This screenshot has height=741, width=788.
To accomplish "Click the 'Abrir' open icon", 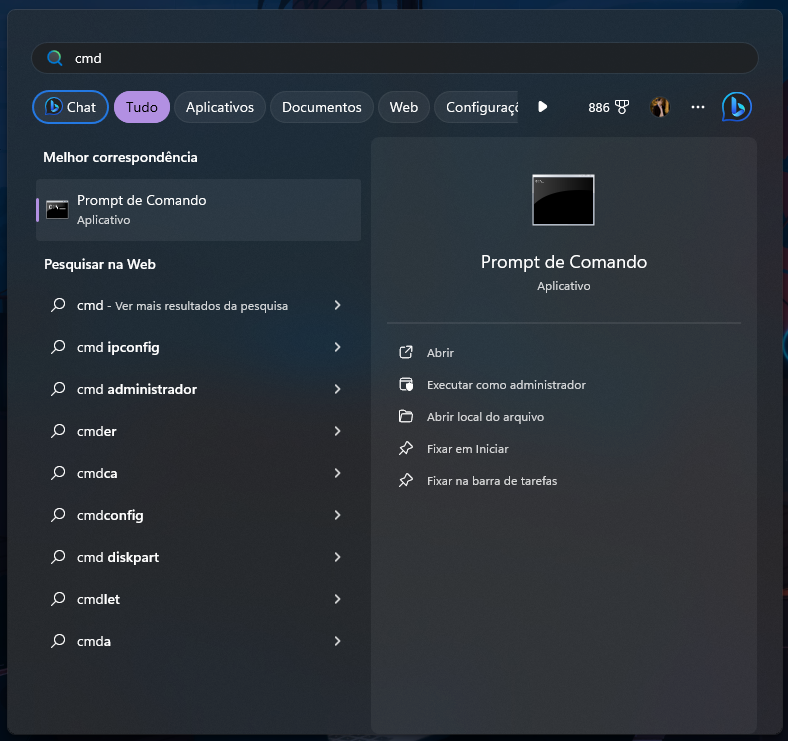I will click(405, 353).
